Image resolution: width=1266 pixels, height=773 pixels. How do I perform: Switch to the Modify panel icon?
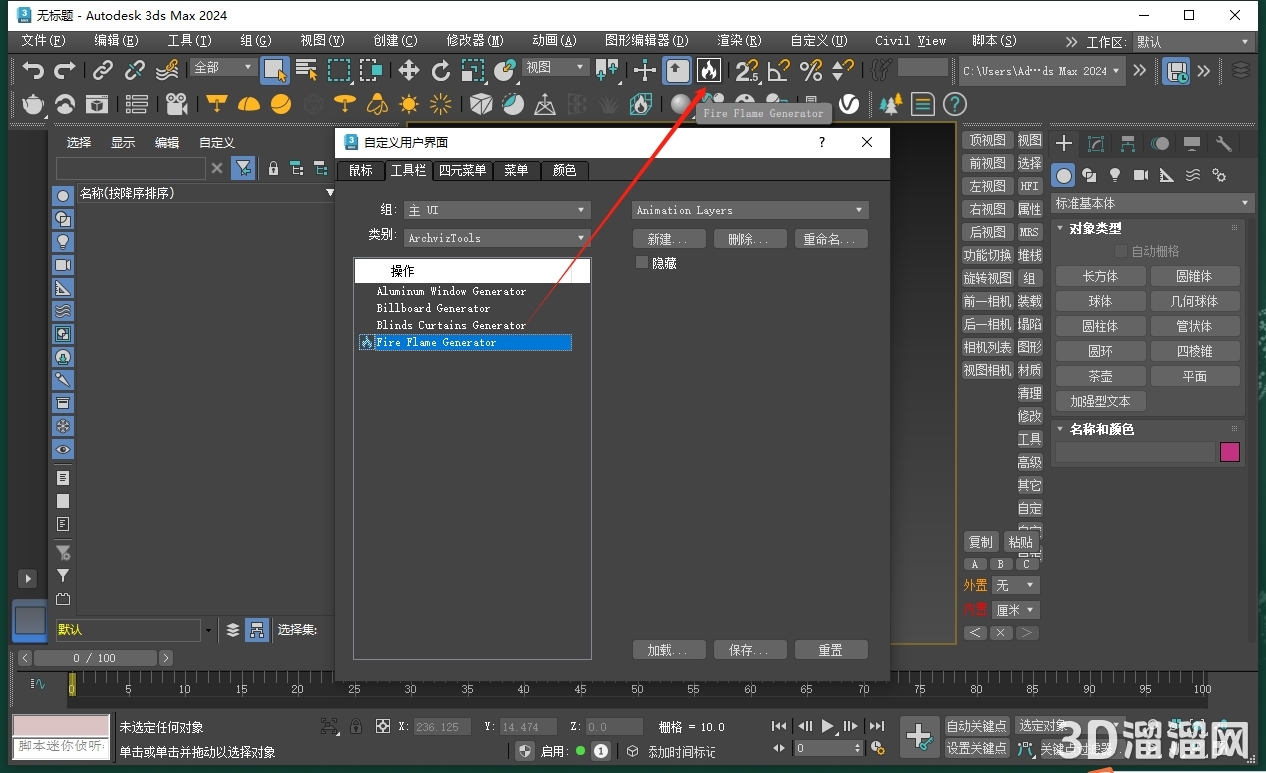click(x=1096, y=144)
